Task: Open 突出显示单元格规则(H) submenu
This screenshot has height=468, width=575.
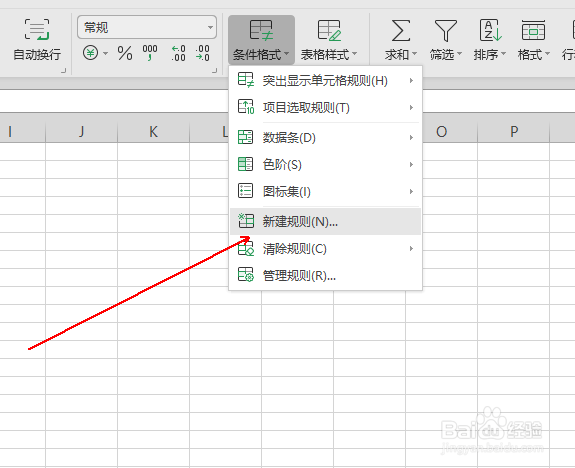Action: pos(325,80)
